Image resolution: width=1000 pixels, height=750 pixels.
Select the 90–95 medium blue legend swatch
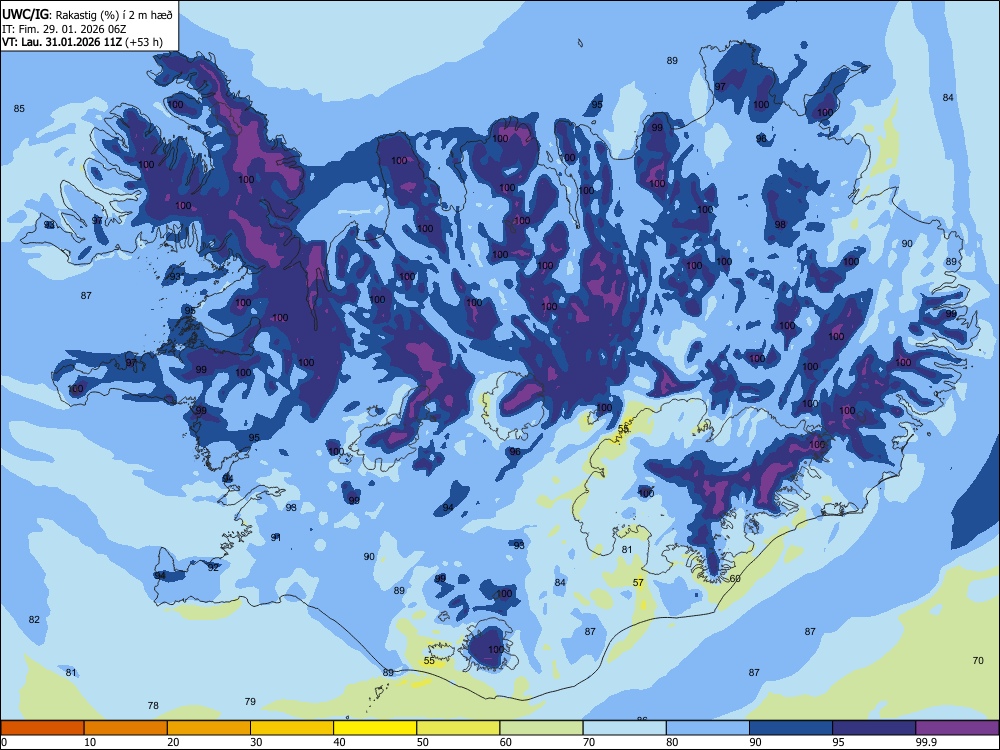coord(791,728)
